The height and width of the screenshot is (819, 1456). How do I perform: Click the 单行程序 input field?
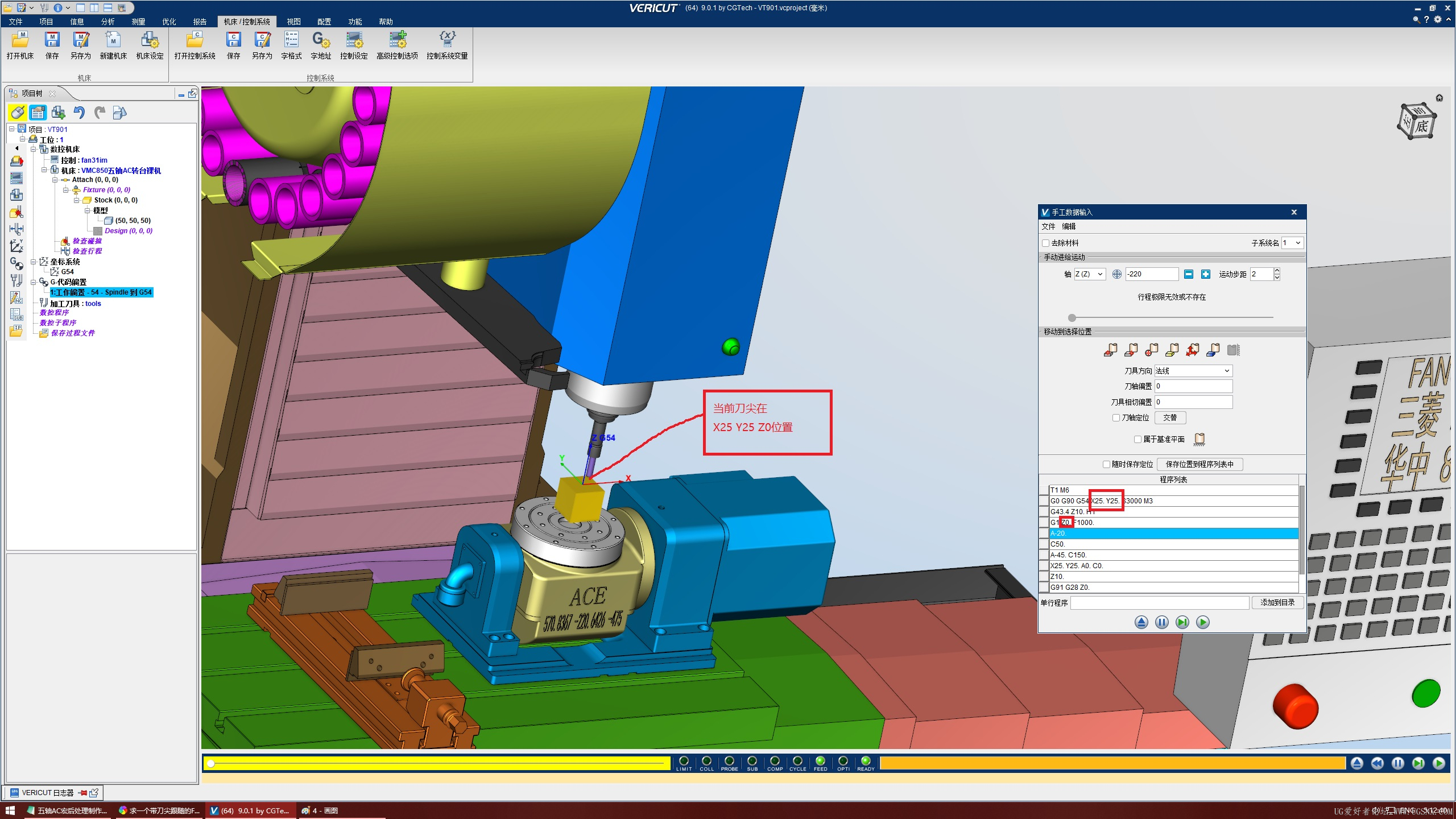[x=1159, y=602]
